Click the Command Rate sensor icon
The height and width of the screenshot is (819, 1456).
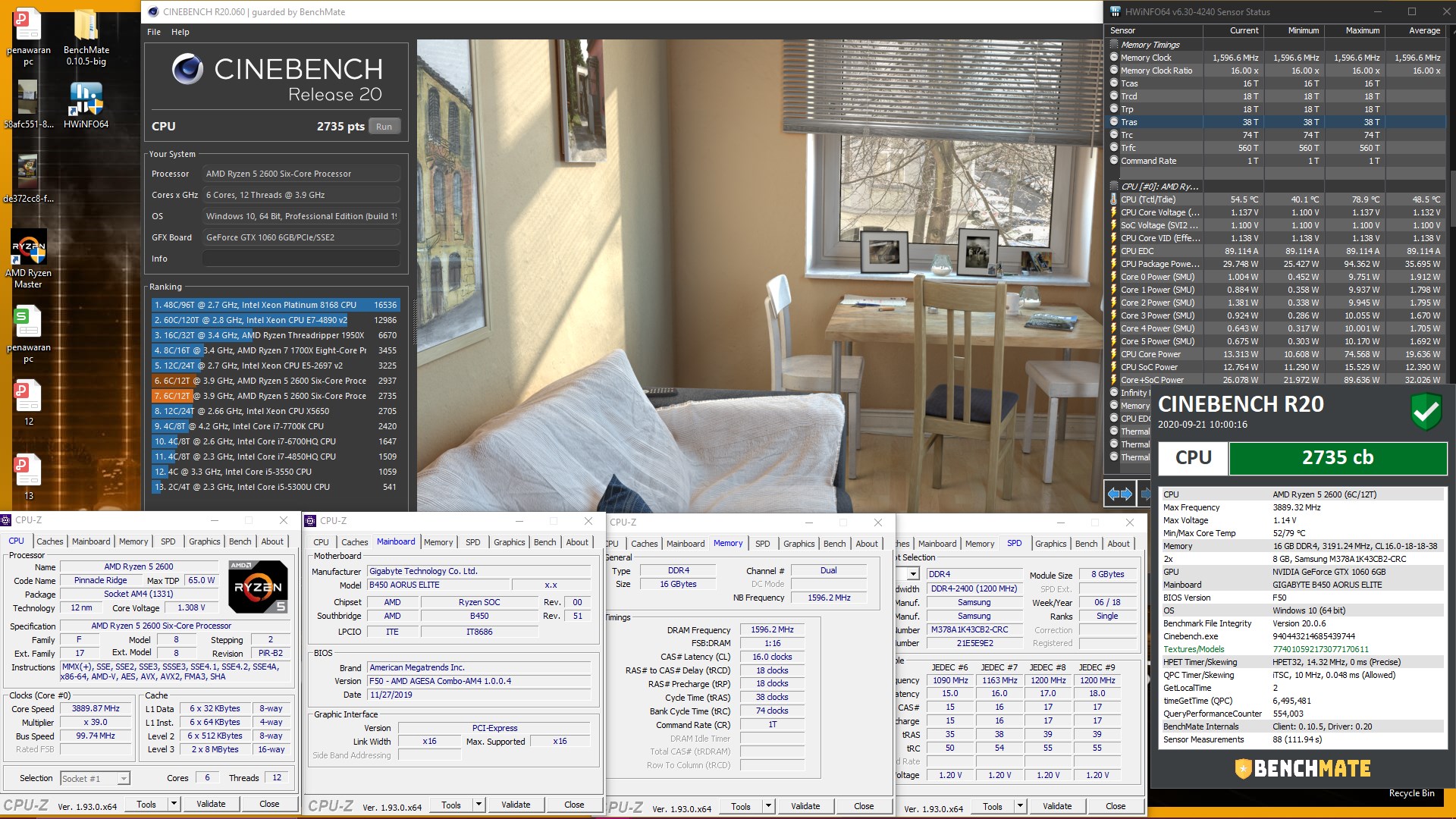click(x=1114, y=160)
